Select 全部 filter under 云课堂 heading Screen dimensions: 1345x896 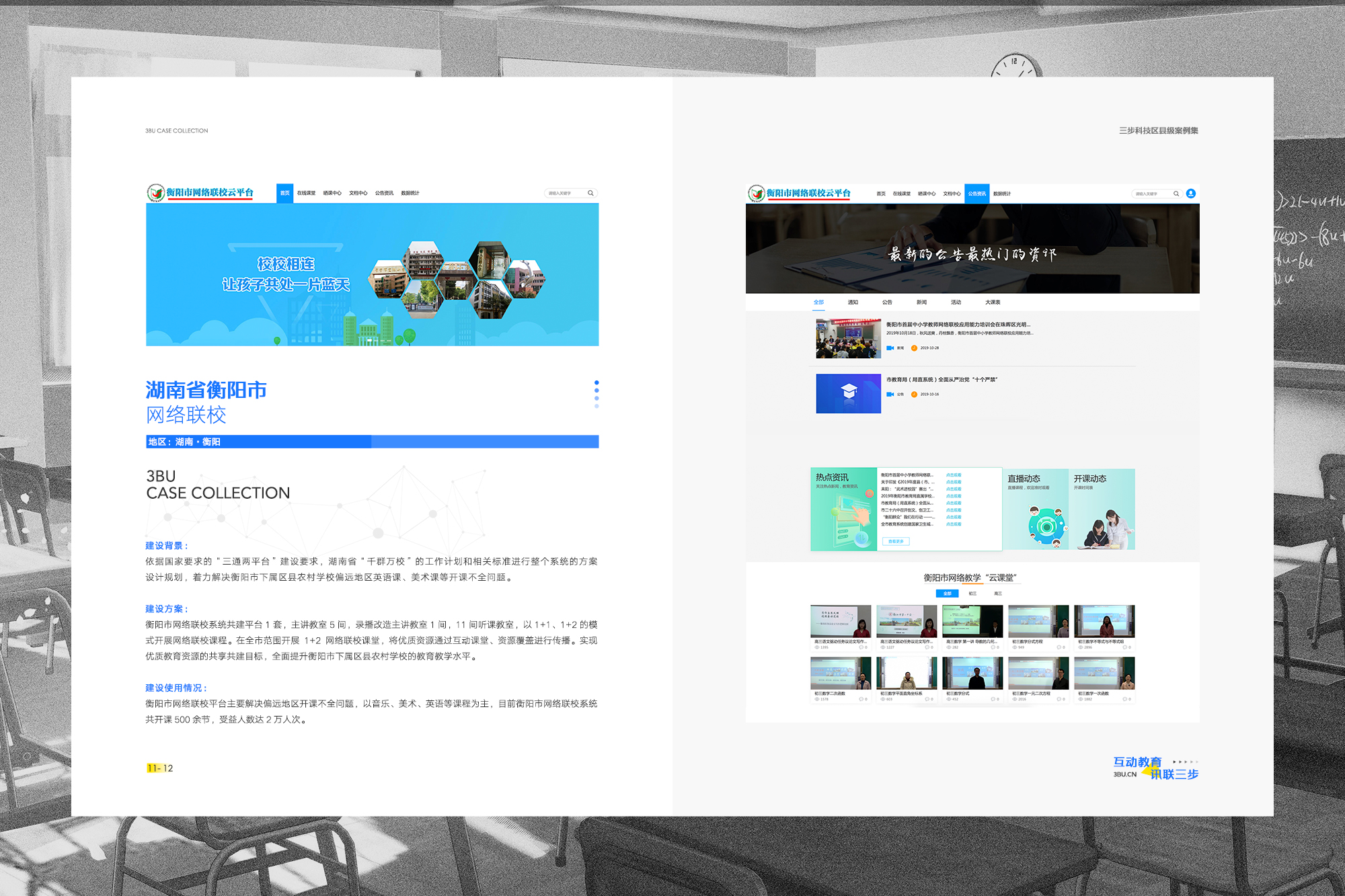[948, 594]
